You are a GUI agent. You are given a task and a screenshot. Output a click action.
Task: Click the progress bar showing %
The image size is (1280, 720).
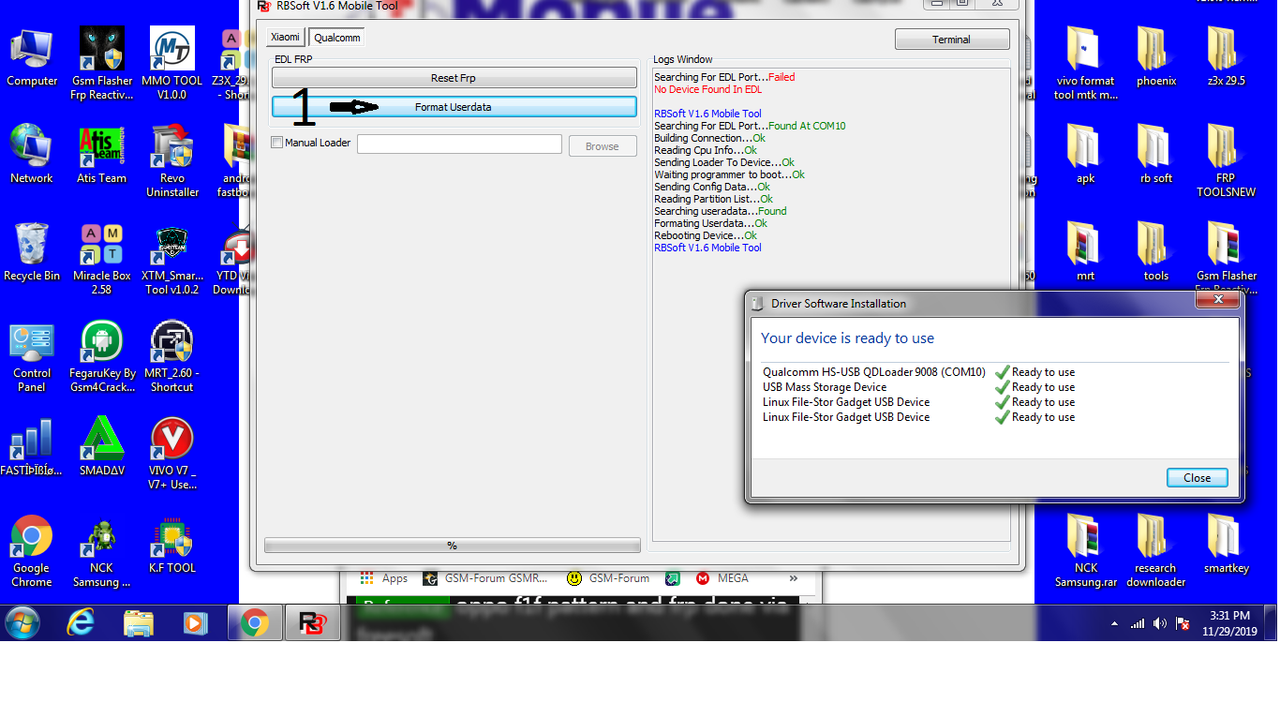(452, 545)
